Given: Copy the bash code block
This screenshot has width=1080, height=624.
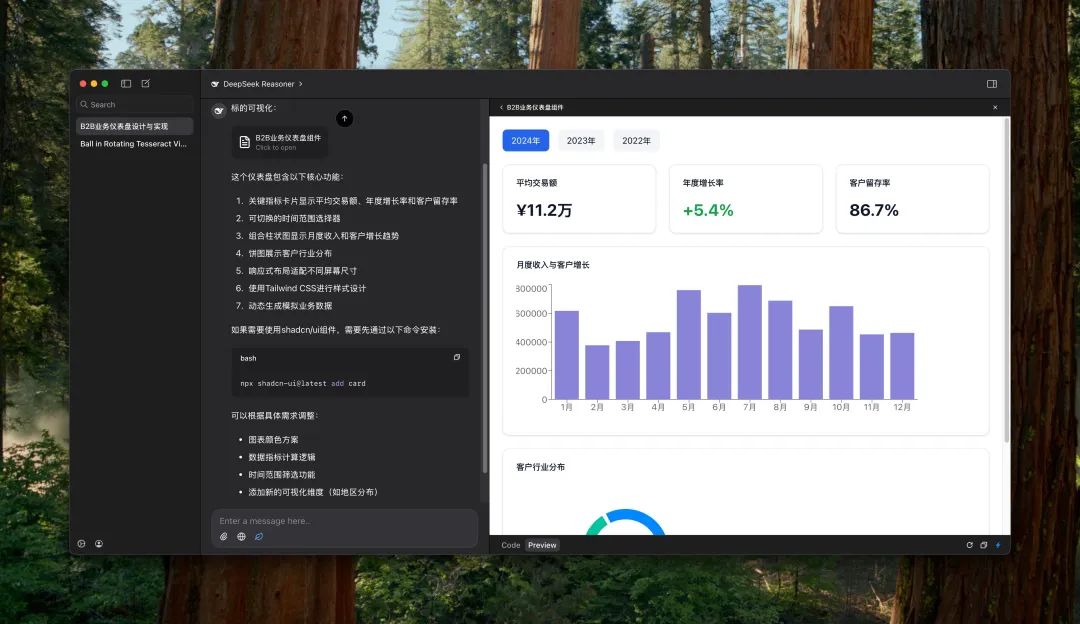Looking at the screenshot, I should (457, 357).
